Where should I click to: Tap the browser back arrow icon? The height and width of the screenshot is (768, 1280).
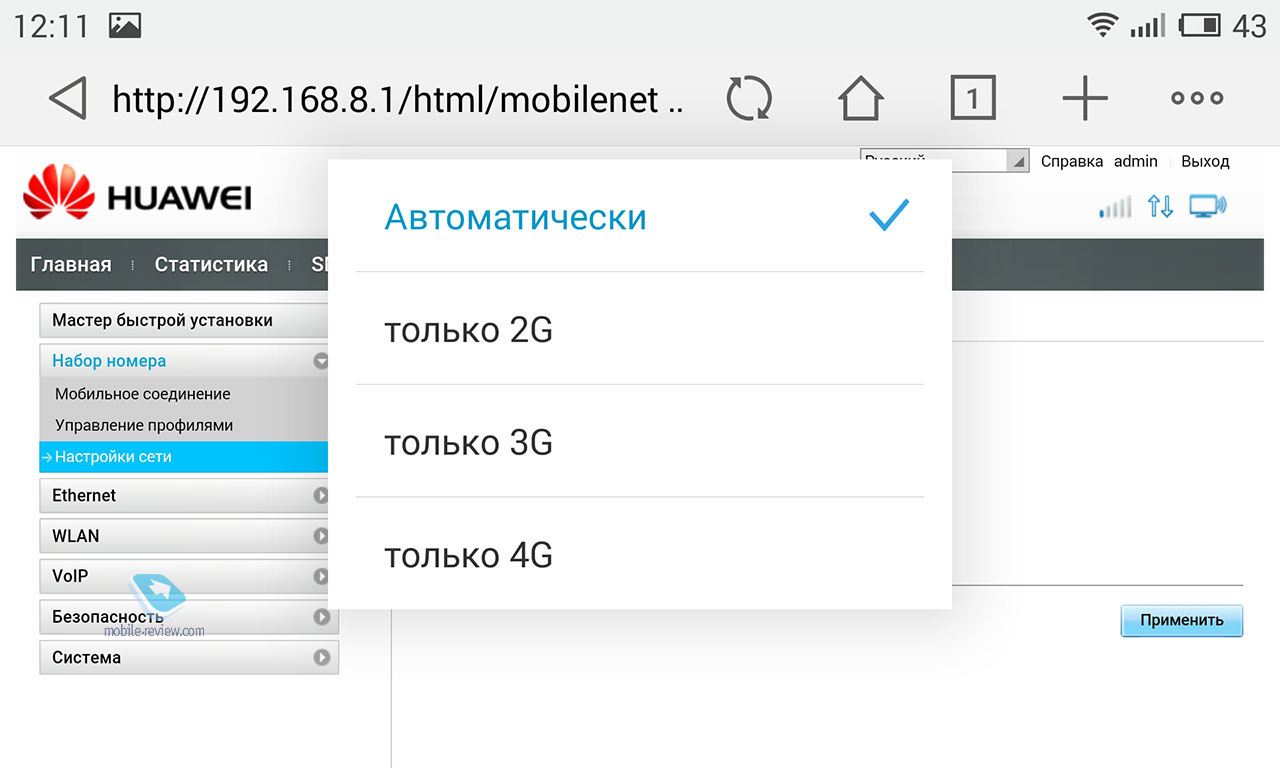pyautogui.click(x=68, y=98)
